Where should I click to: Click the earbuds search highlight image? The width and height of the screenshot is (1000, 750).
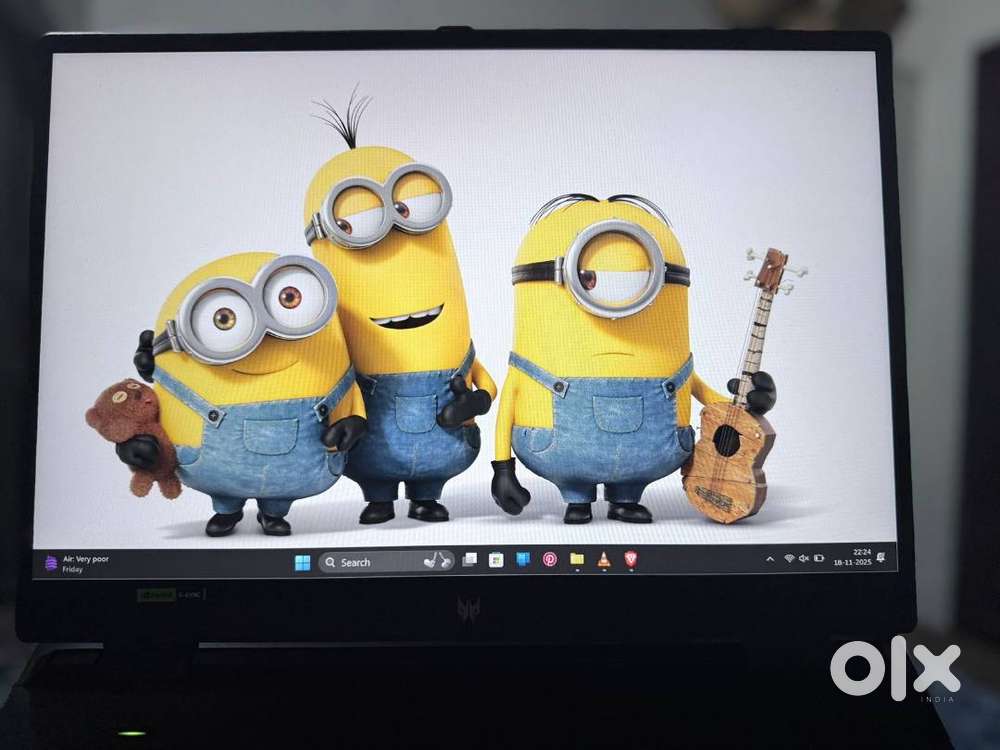pos(438,561)
